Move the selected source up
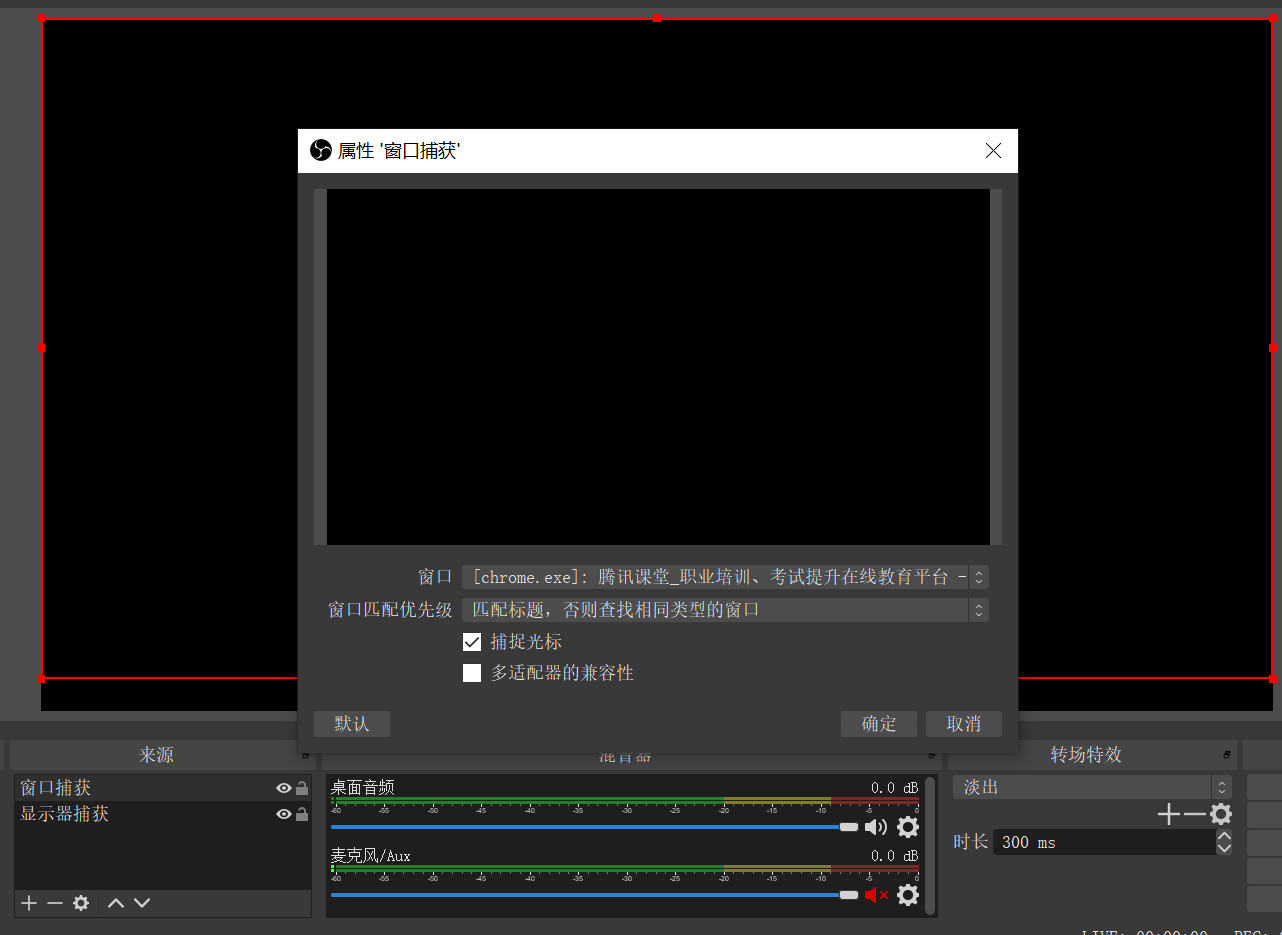Screen dimensions: 1282x935 [116, 903]
